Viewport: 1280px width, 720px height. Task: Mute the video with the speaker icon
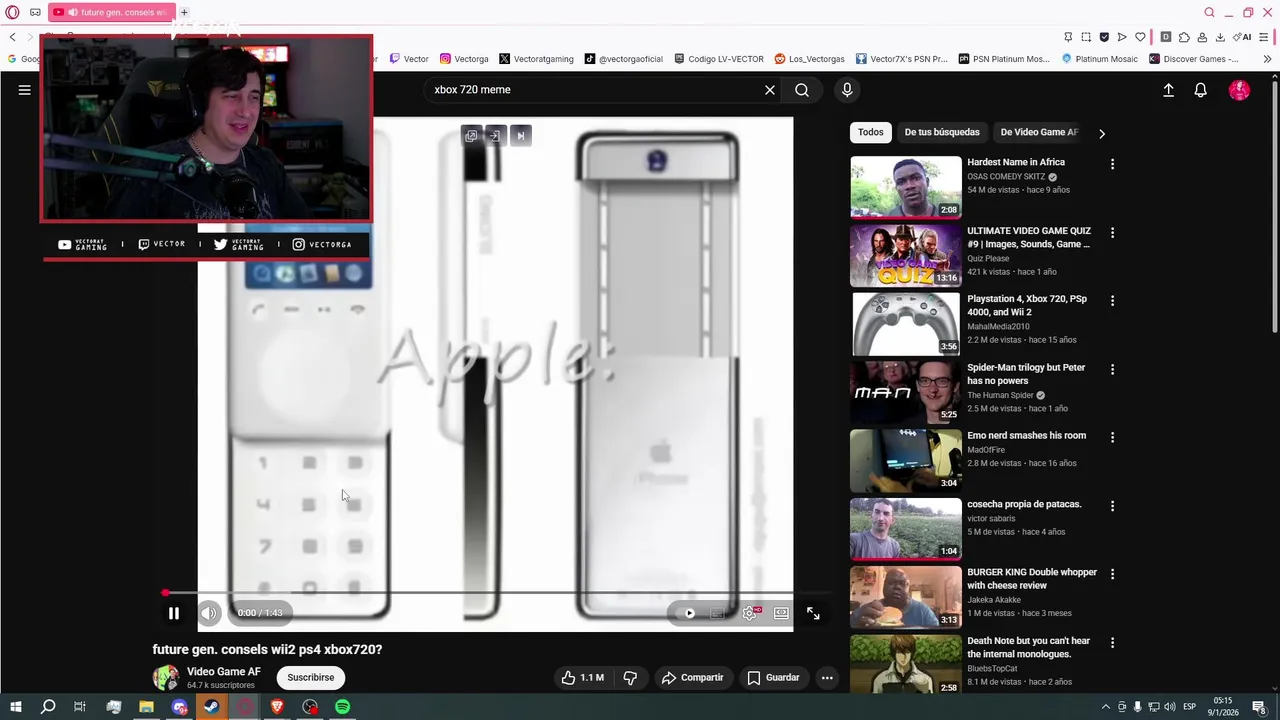point(209,613)
